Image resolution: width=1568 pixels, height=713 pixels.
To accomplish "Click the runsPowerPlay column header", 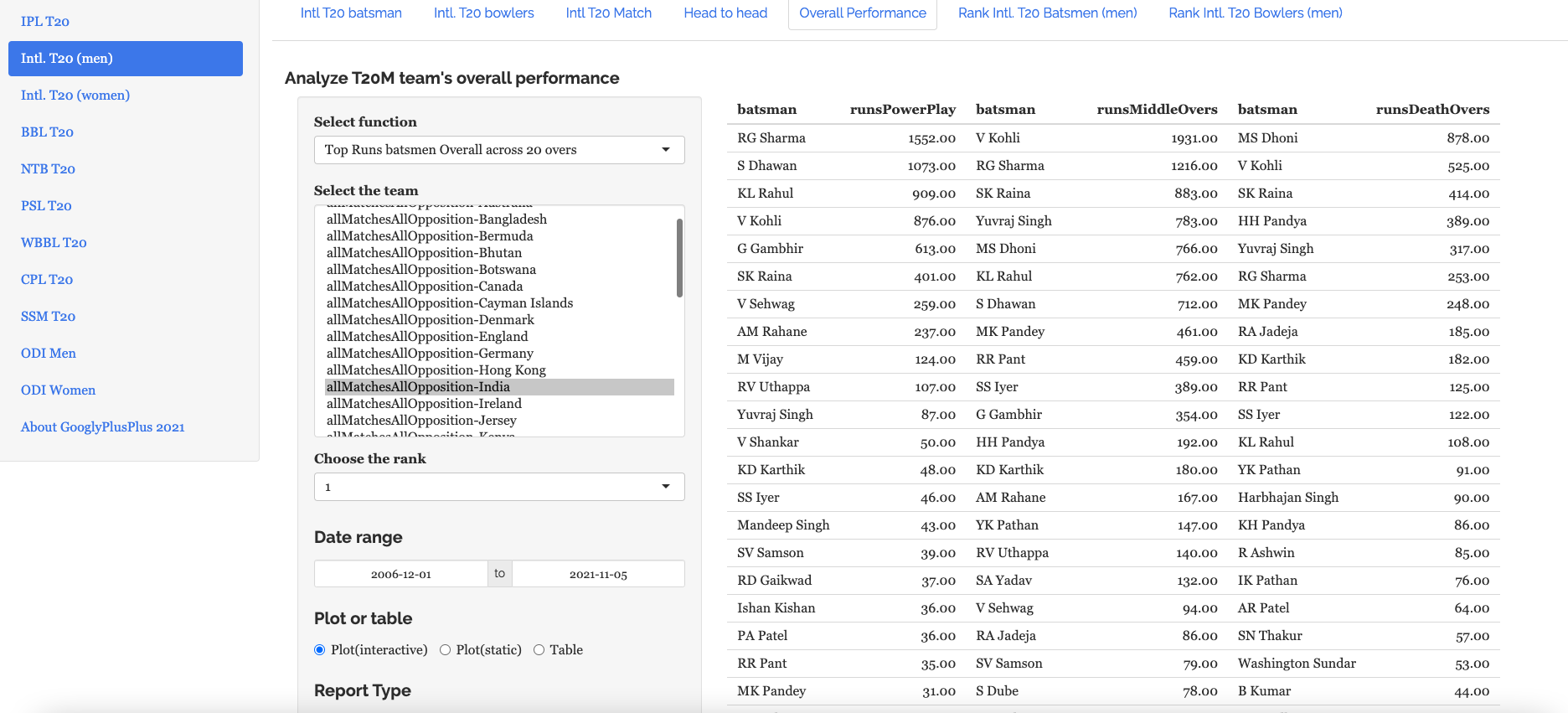I will click(x=902, y=110).
